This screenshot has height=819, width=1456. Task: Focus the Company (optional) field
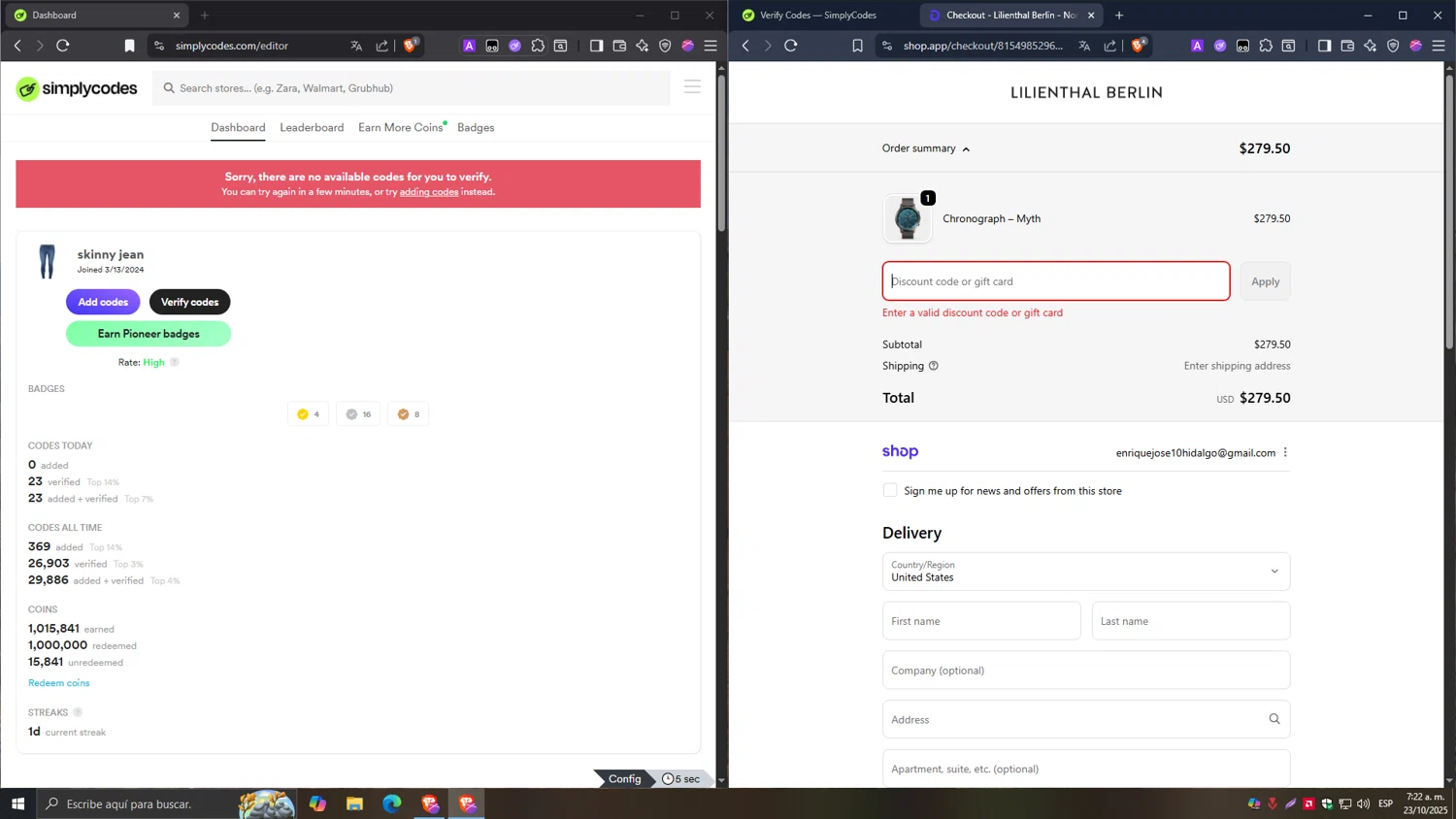1086,671
